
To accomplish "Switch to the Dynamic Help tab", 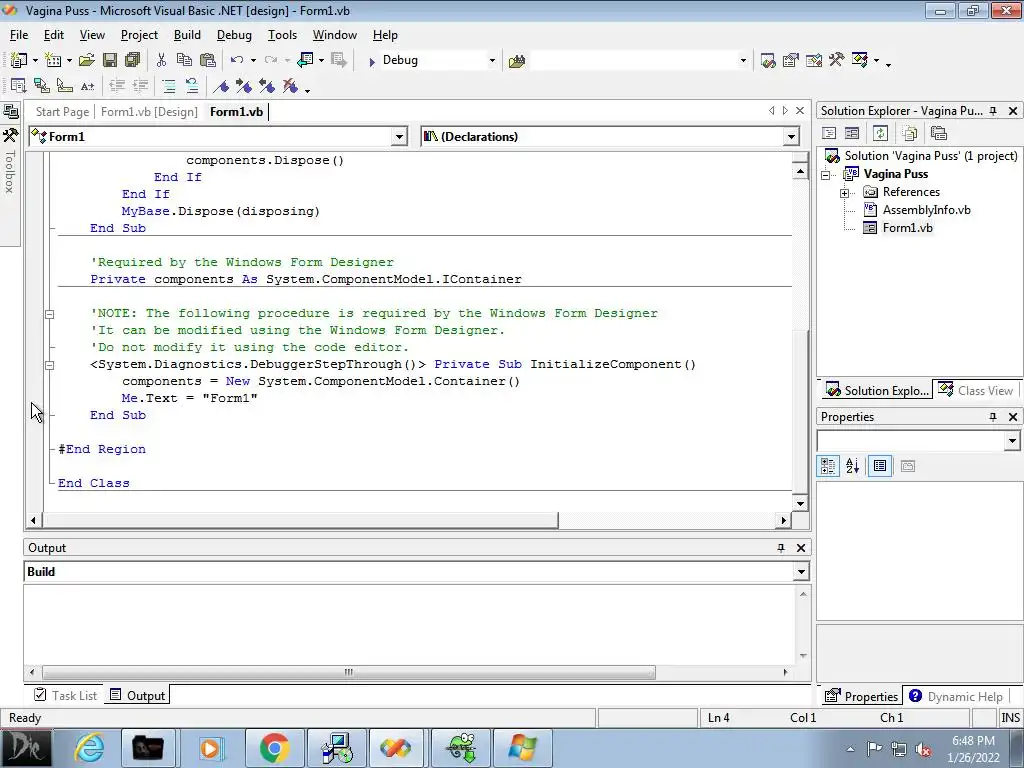I will [x=956, y=696].
